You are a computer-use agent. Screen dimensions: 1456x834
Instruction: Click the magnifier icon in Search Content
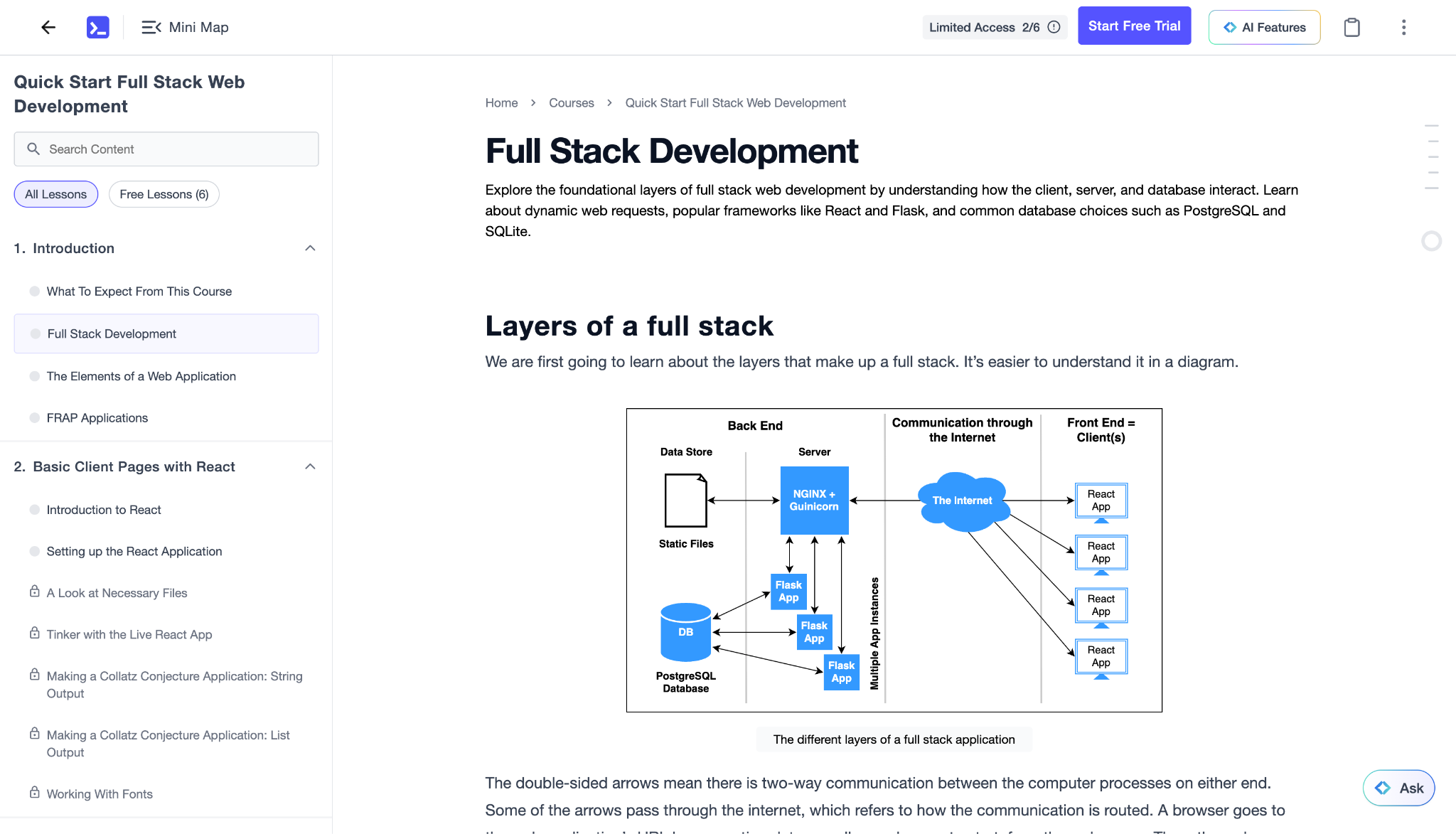(33, 149)
